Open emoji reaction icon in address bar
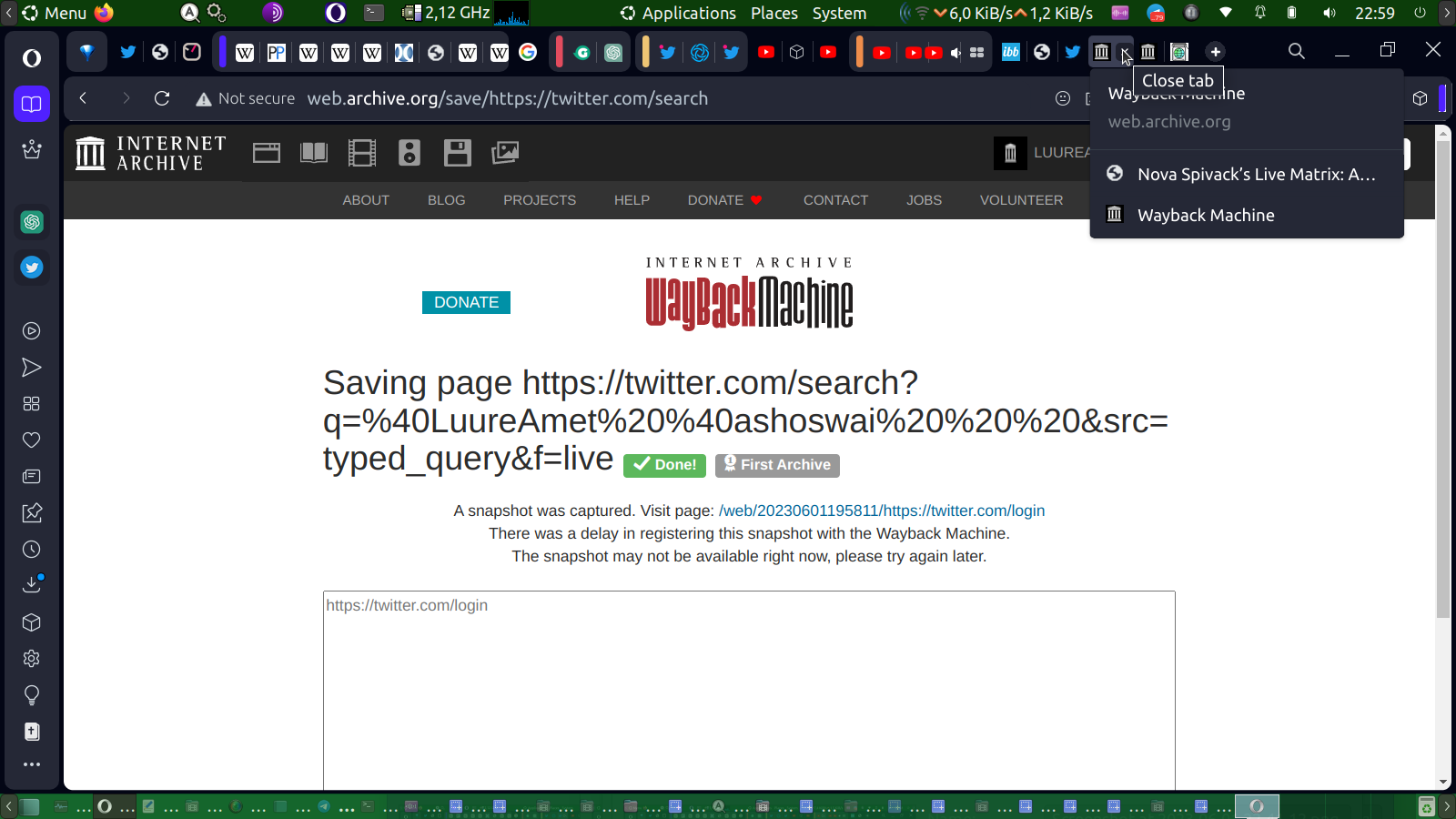1456x819 pixels. (x=1063, y=98)
